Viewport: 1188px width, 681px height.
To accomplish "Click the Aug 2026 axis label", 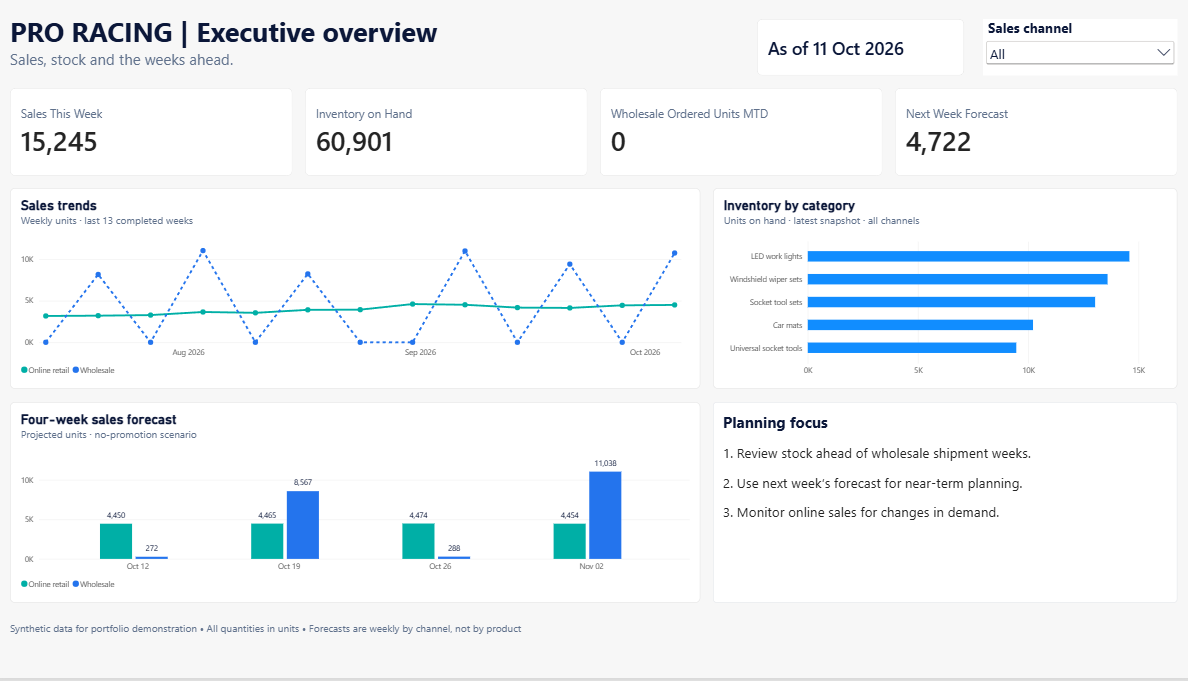I will (189, 352).
